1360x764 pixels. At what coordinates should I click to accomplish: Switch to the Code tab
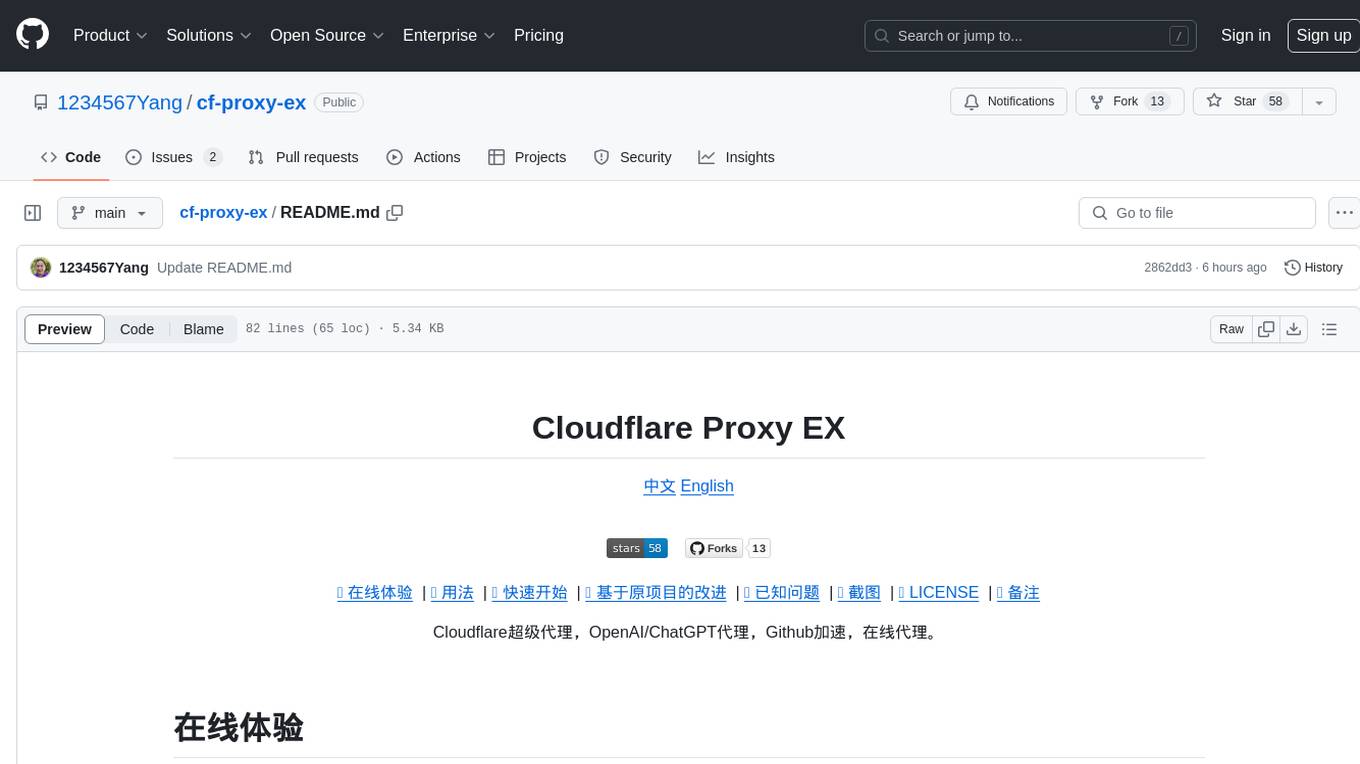coord(71,157)
